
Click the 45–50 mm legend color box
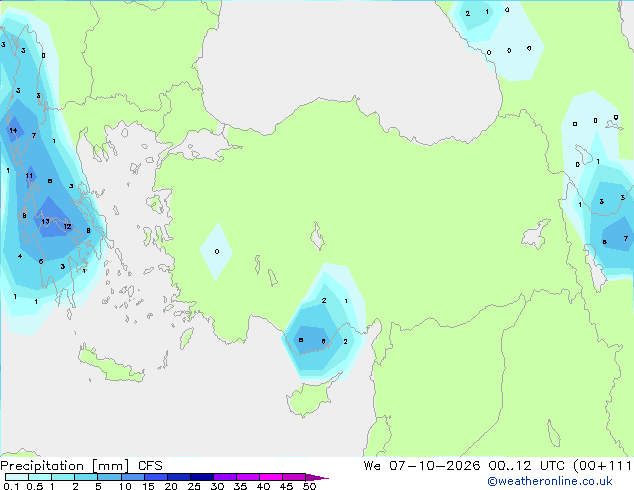(x=294, y=477)
